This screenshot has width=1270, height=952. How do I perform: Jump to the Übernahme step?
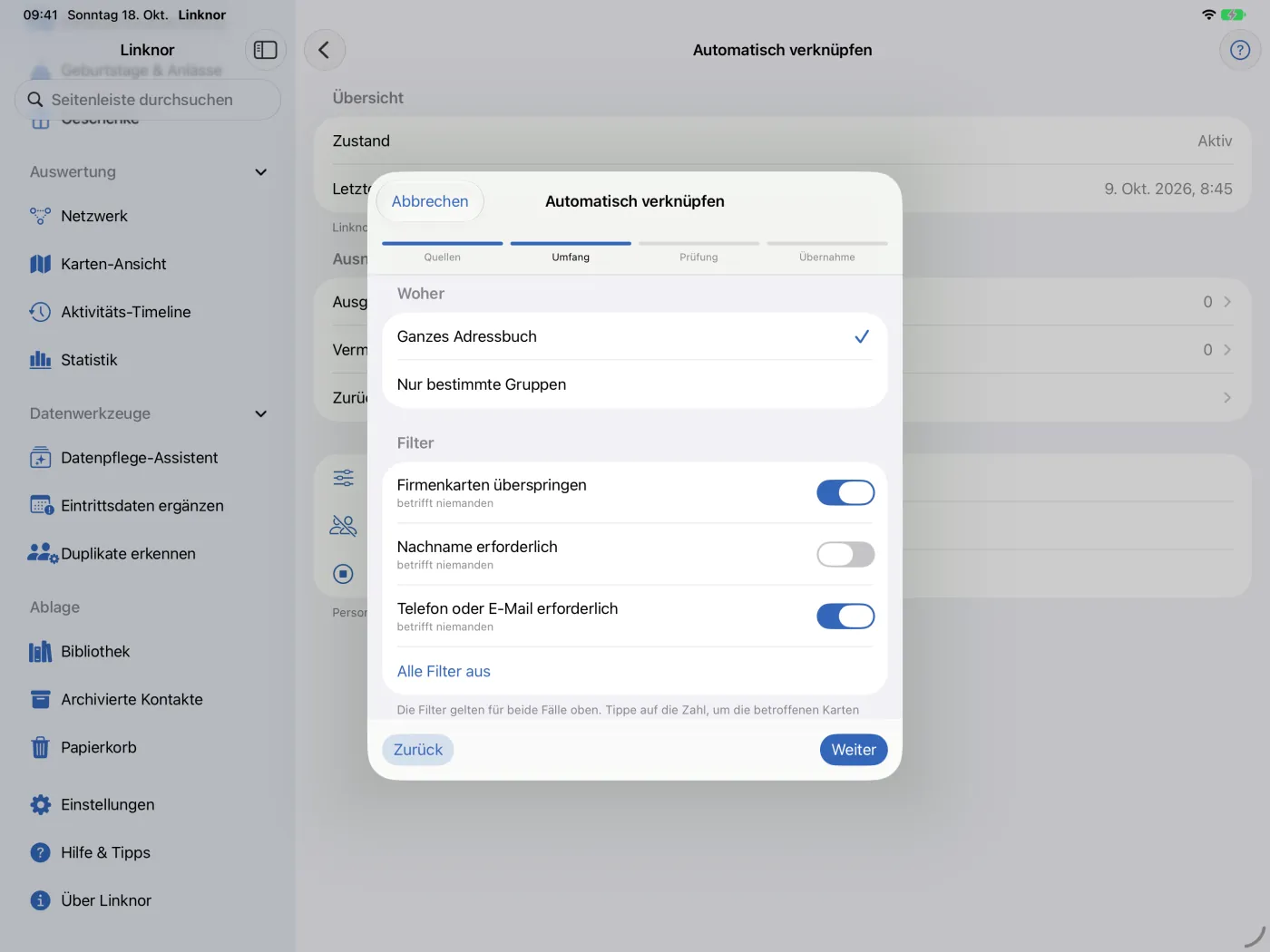(827, 252)
